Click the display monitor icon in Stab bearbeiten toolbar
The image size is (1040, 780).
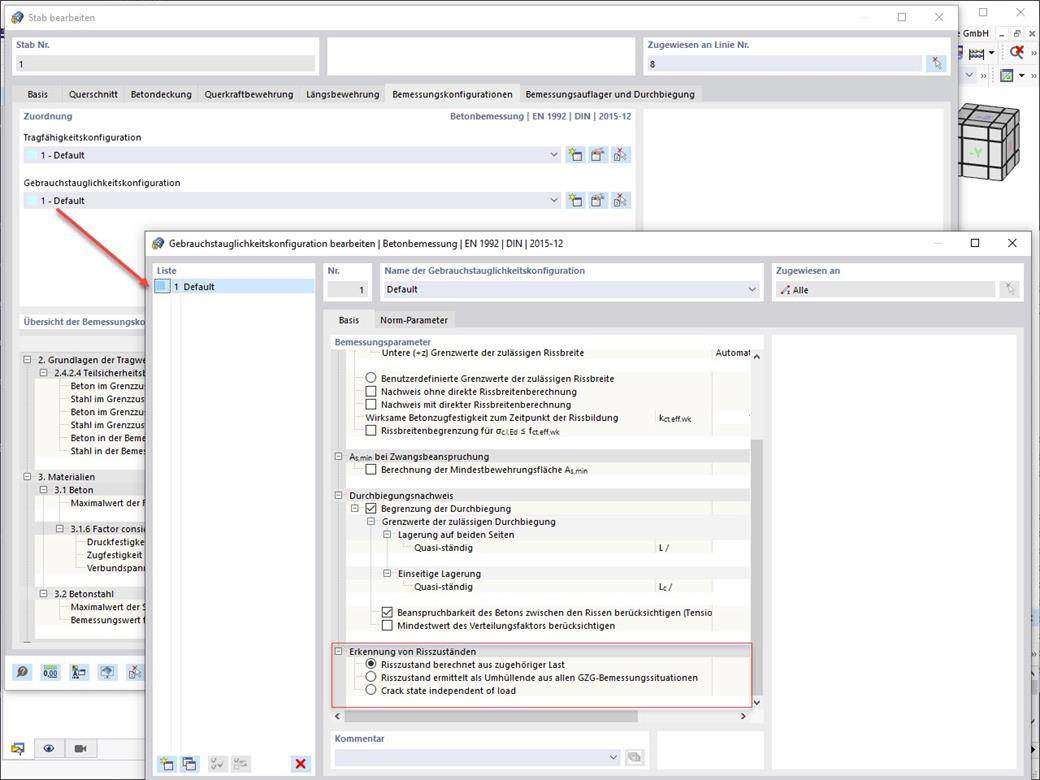tap(107, 672)
